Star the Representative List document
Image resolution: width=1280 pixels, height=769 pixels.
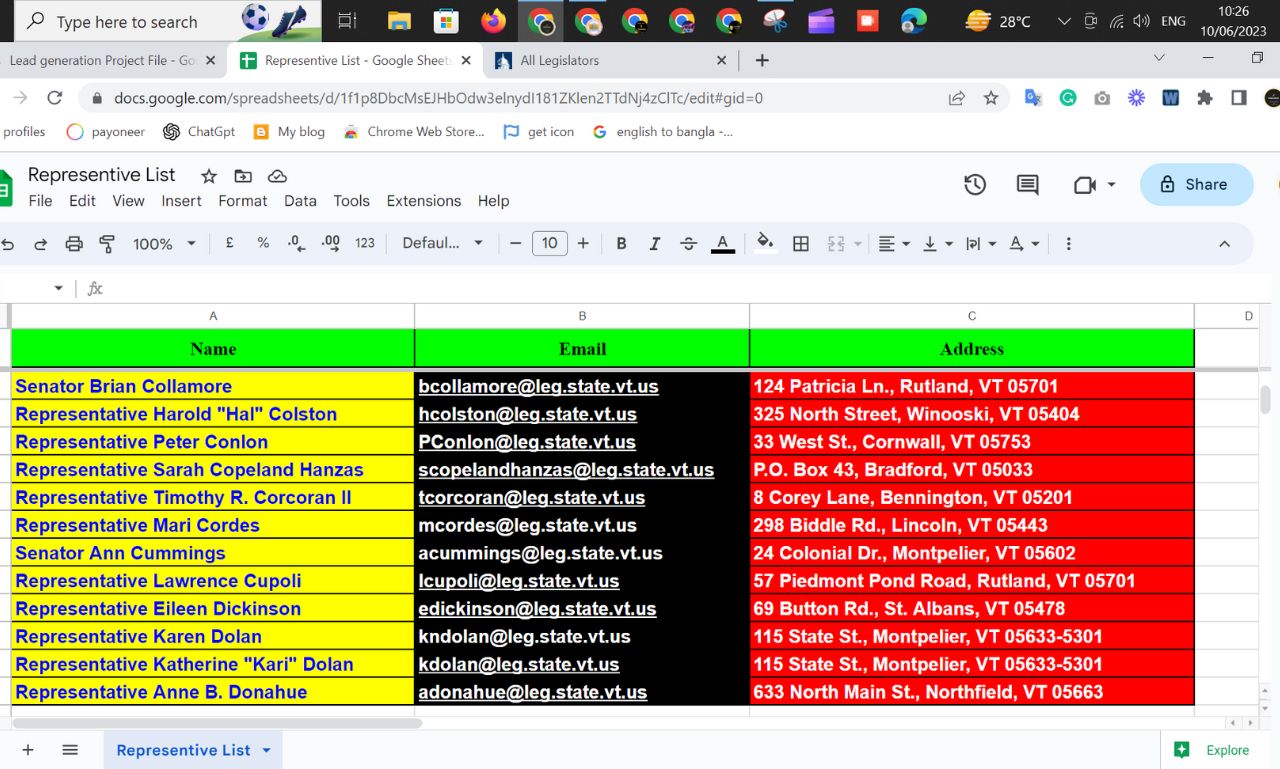point(208,175)
